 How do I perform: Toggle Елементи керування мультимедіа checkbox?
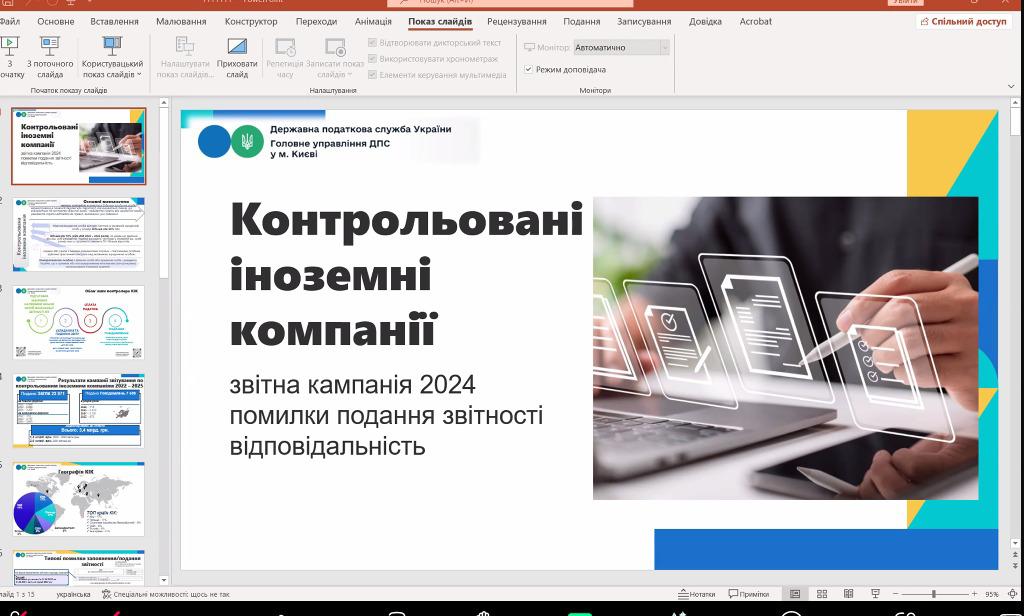(x=373, y=75)
